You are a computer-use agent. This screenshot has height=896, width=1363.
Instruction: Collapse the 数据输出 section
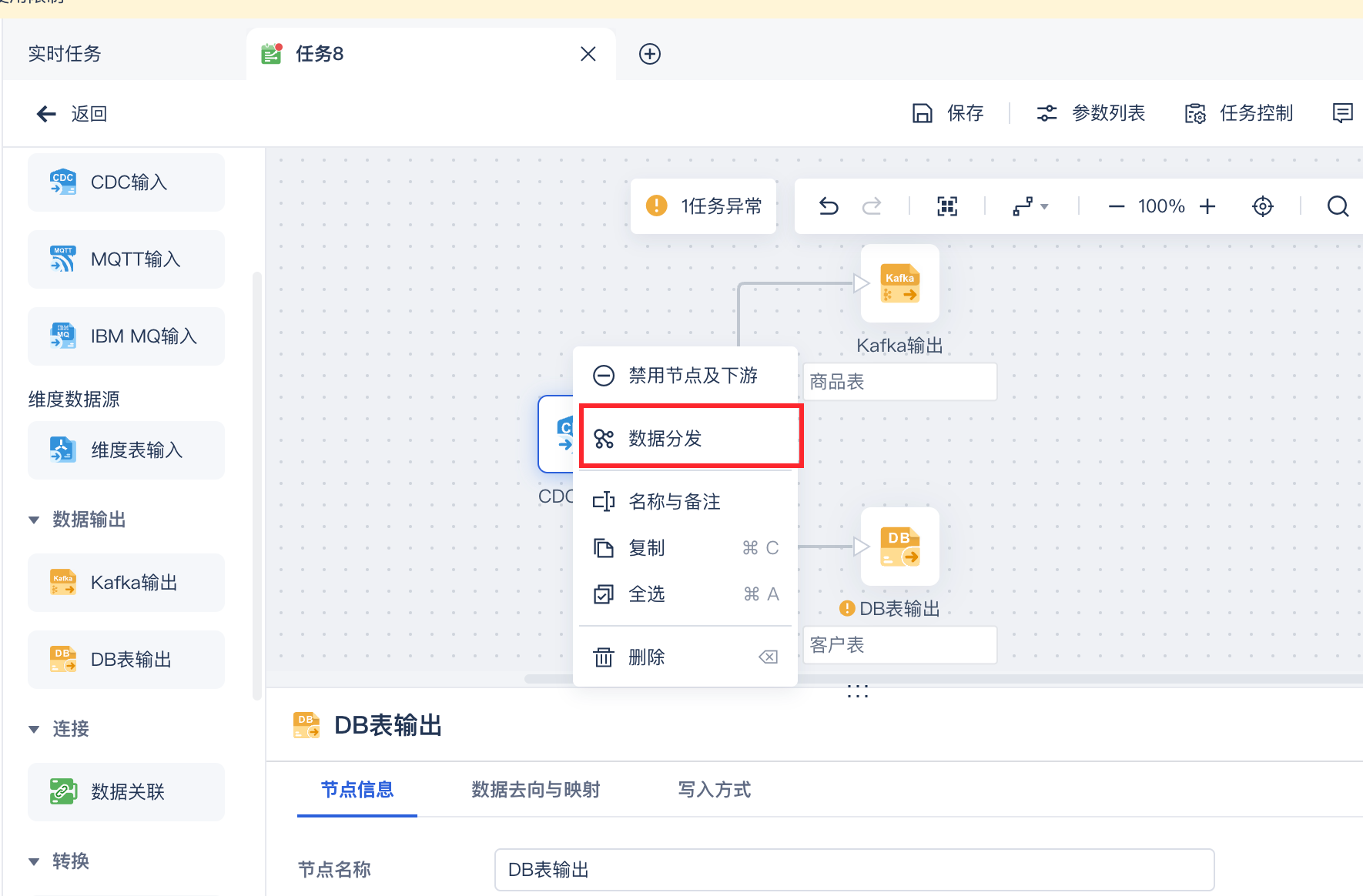click(x=34, y=520)
